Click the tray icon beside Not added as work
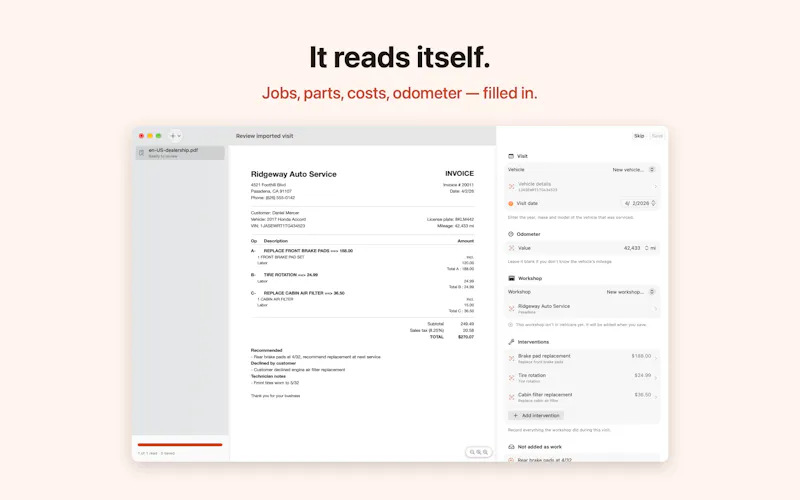The width and height of the screenshot is (800, 500). (x=511, y=447)
